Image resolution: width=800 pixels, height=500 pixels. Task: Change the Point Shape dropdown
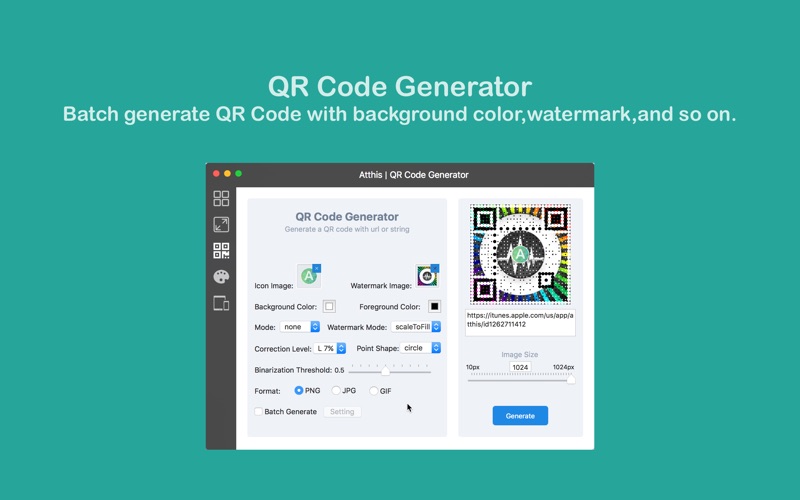[420, 348]
